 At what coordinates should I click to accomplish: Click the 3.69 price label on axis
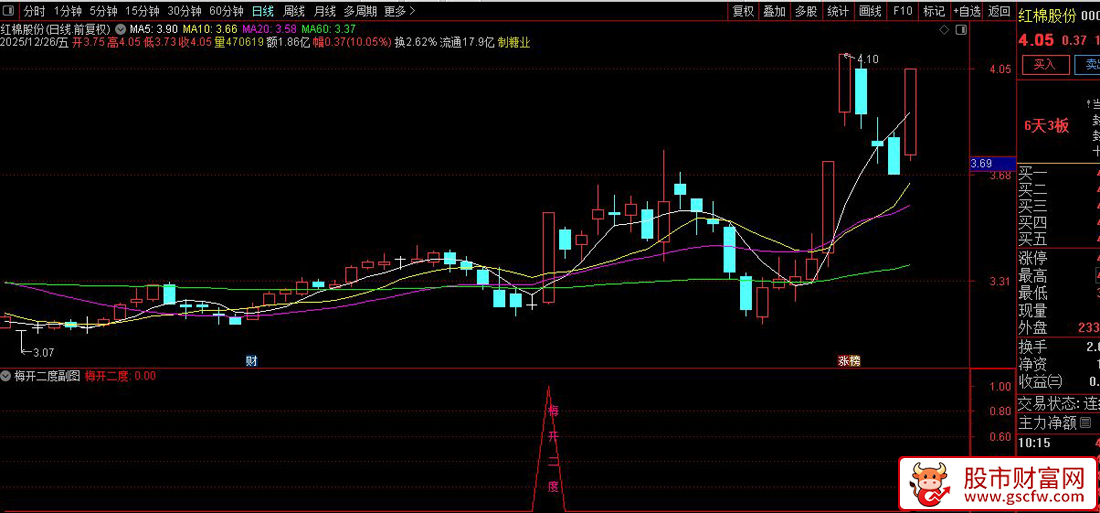[981, 163]
